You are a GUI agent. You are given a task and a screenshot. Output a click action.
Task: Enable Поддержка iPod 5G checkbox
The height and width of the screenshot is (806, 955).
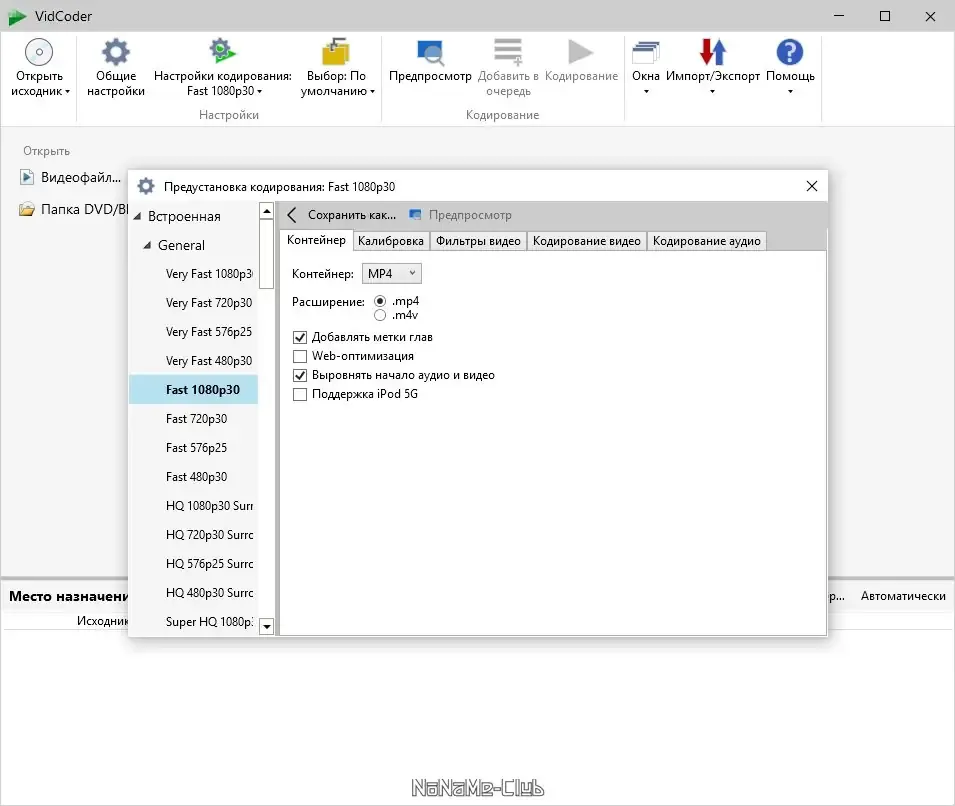pos(300,395)
